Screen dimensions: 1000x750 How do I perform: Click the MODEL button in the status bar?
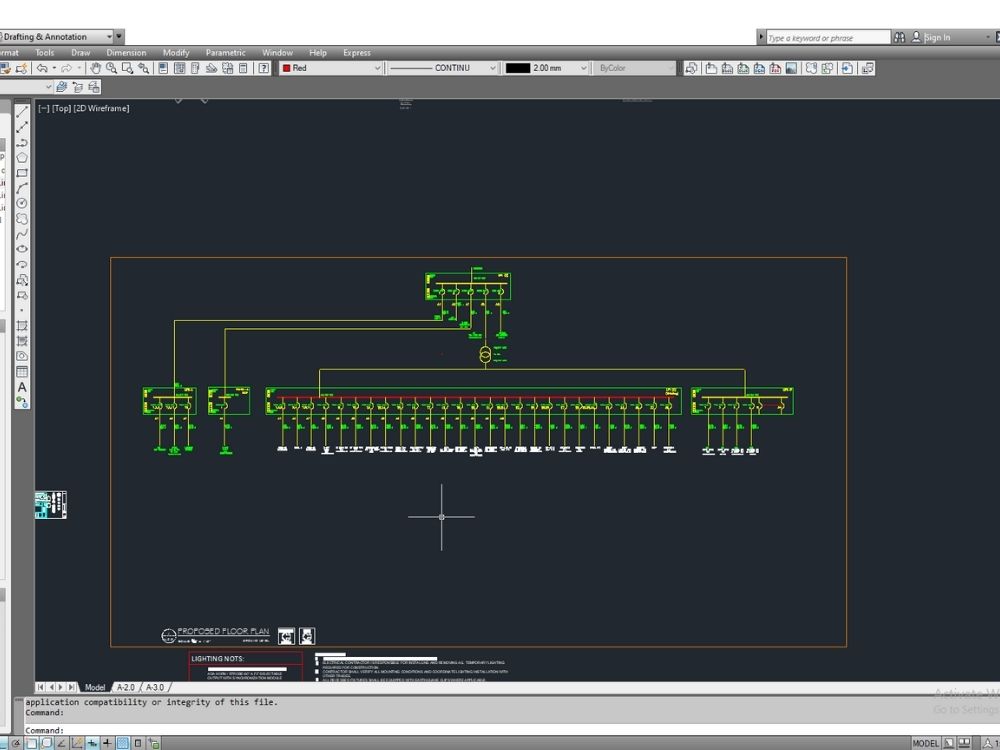click(926, 743)
